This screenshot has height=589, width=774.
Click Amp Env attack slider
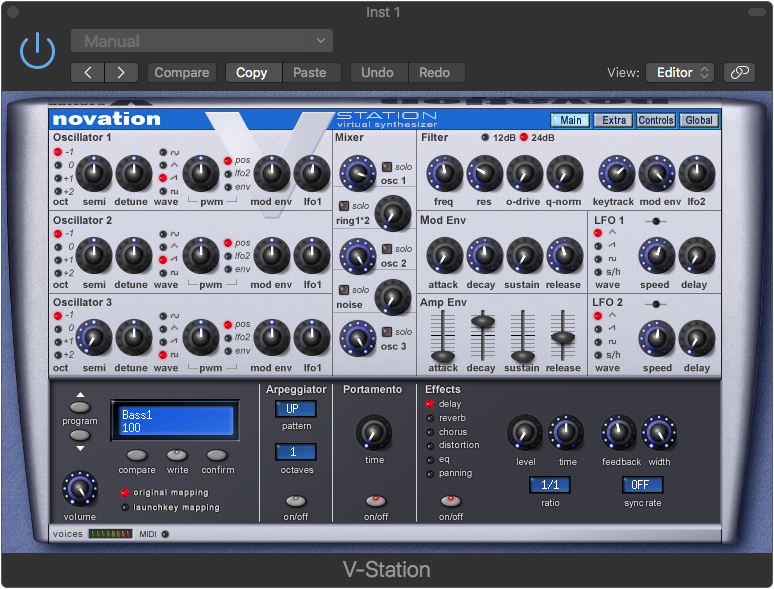coord(443,355)
